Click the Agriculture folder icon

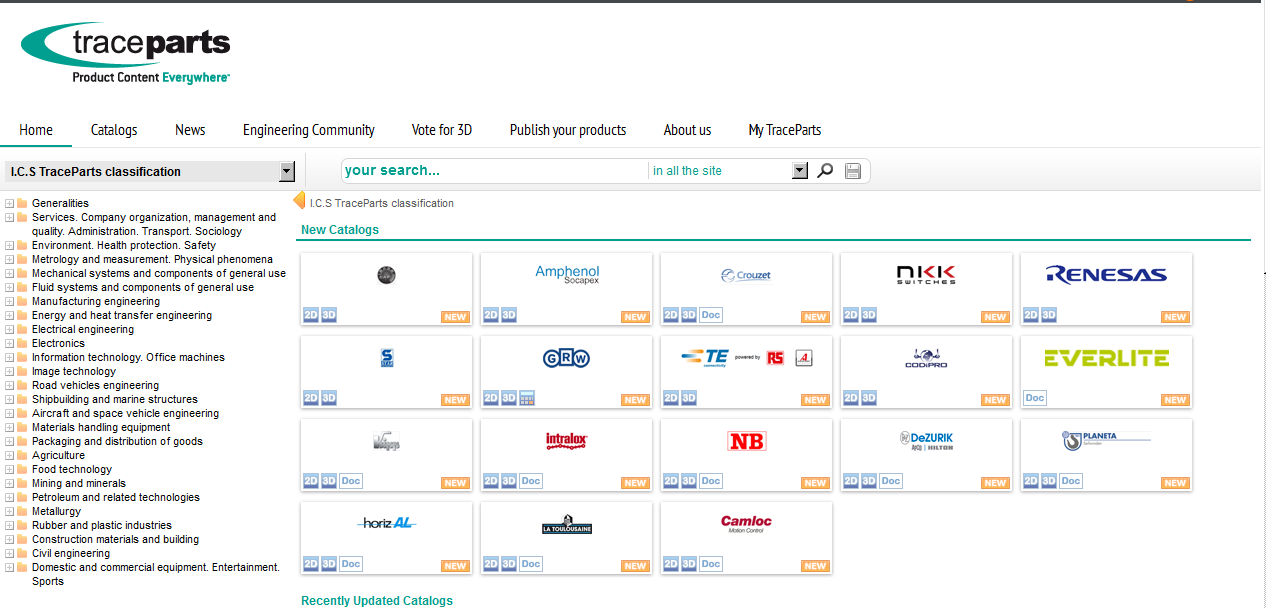[x=22, y=455]
